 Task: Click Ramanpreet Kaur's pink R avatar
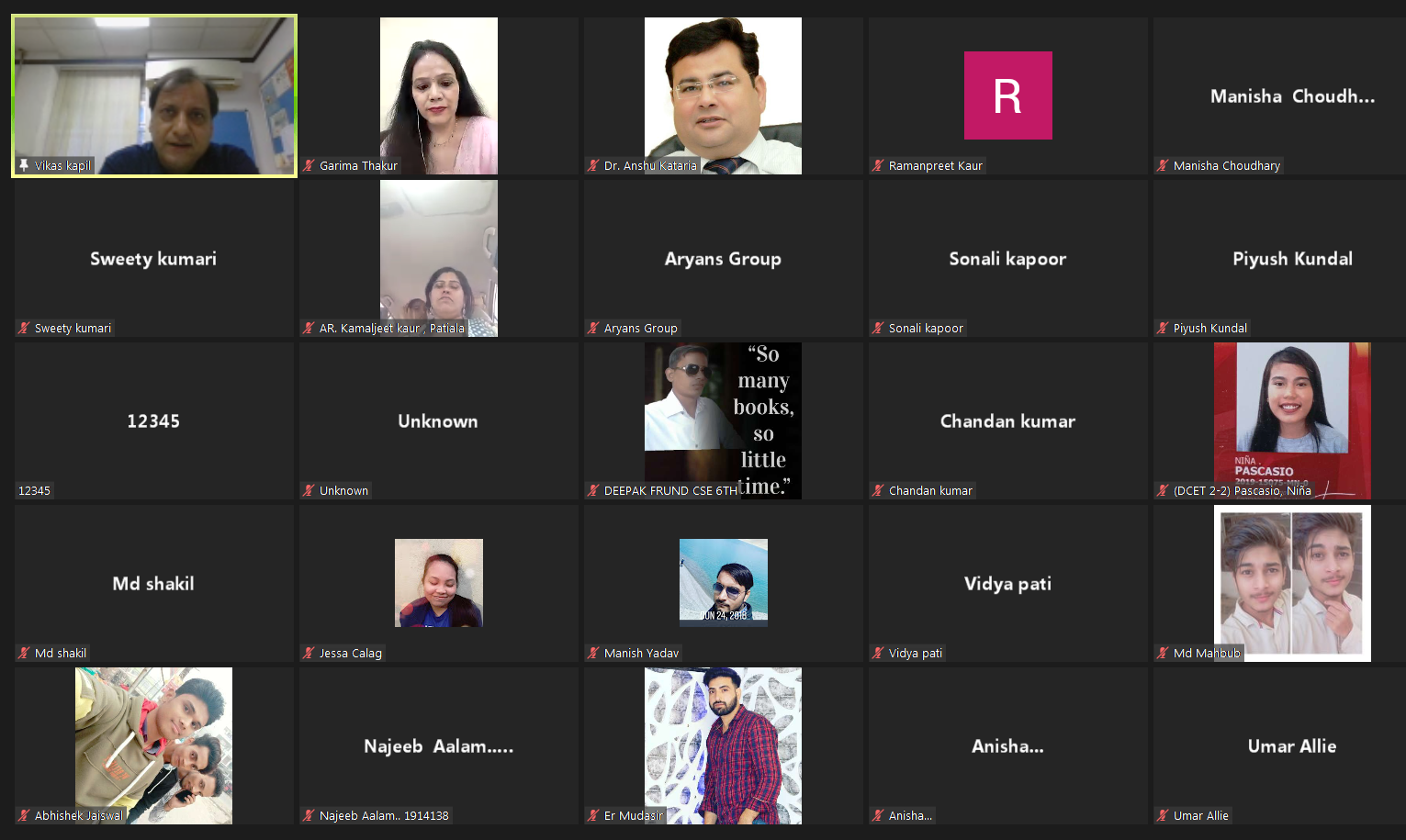(1007, 95)
